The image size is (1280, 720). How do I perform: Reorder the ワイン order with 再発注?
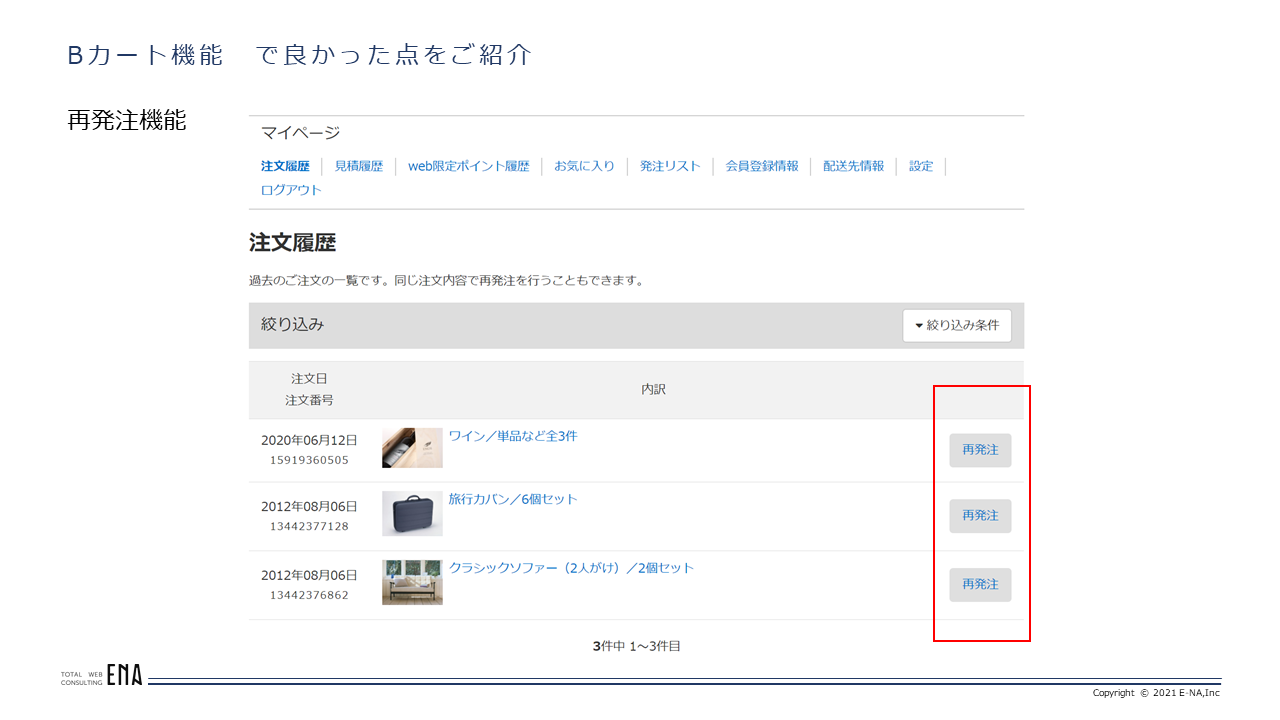[980, 450]
